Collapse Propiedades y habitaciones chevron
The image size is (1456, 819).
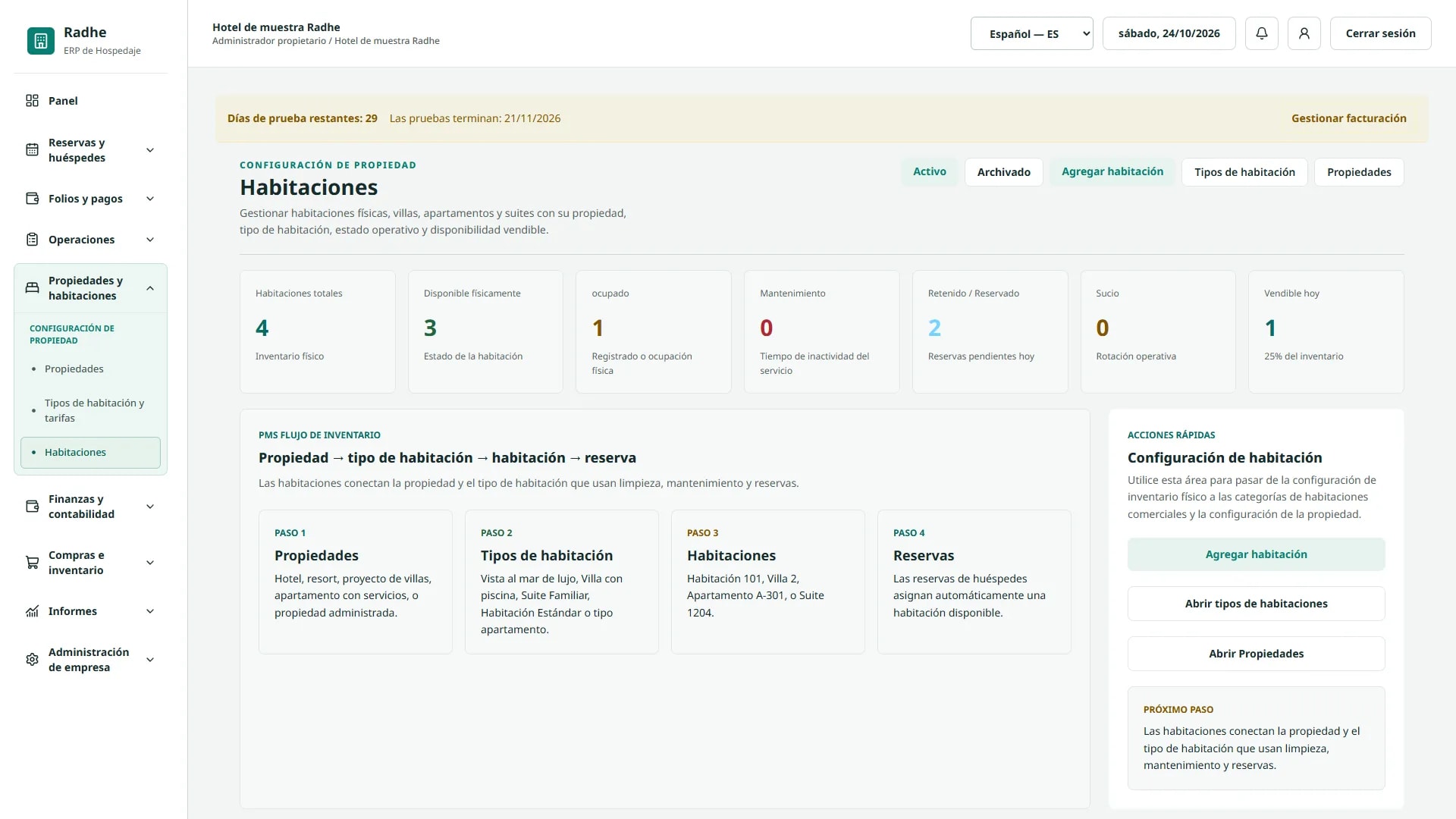pos(150,288)
